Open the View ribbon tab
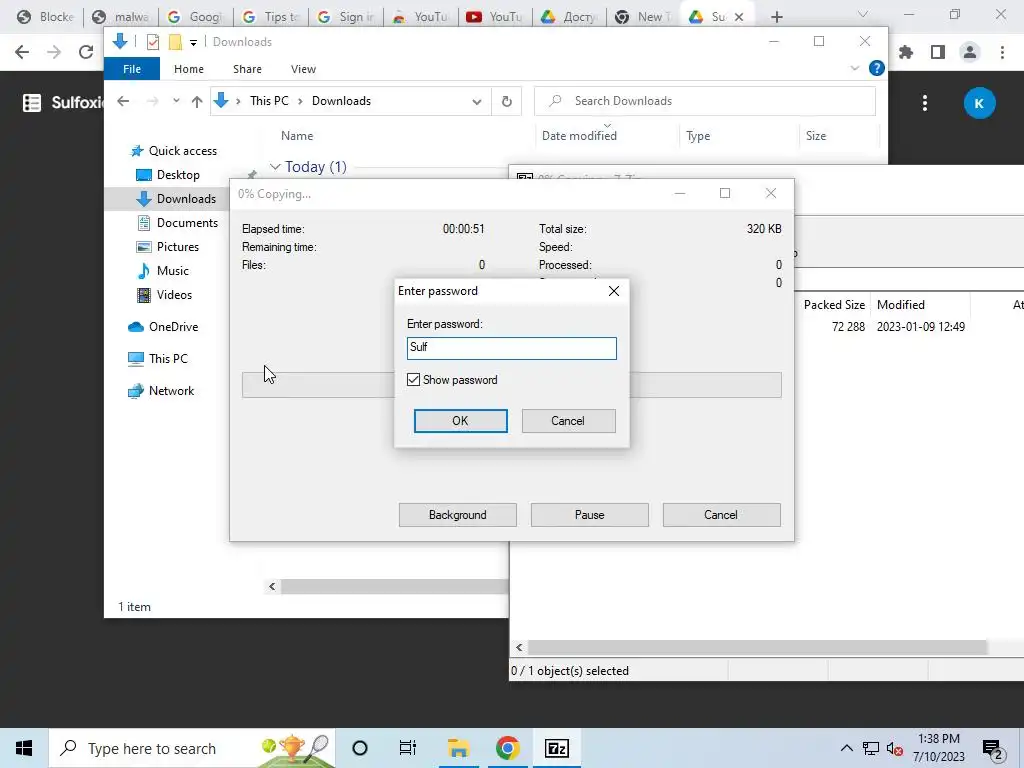This screenshot has height=768, width=1024. click(303, 69)
